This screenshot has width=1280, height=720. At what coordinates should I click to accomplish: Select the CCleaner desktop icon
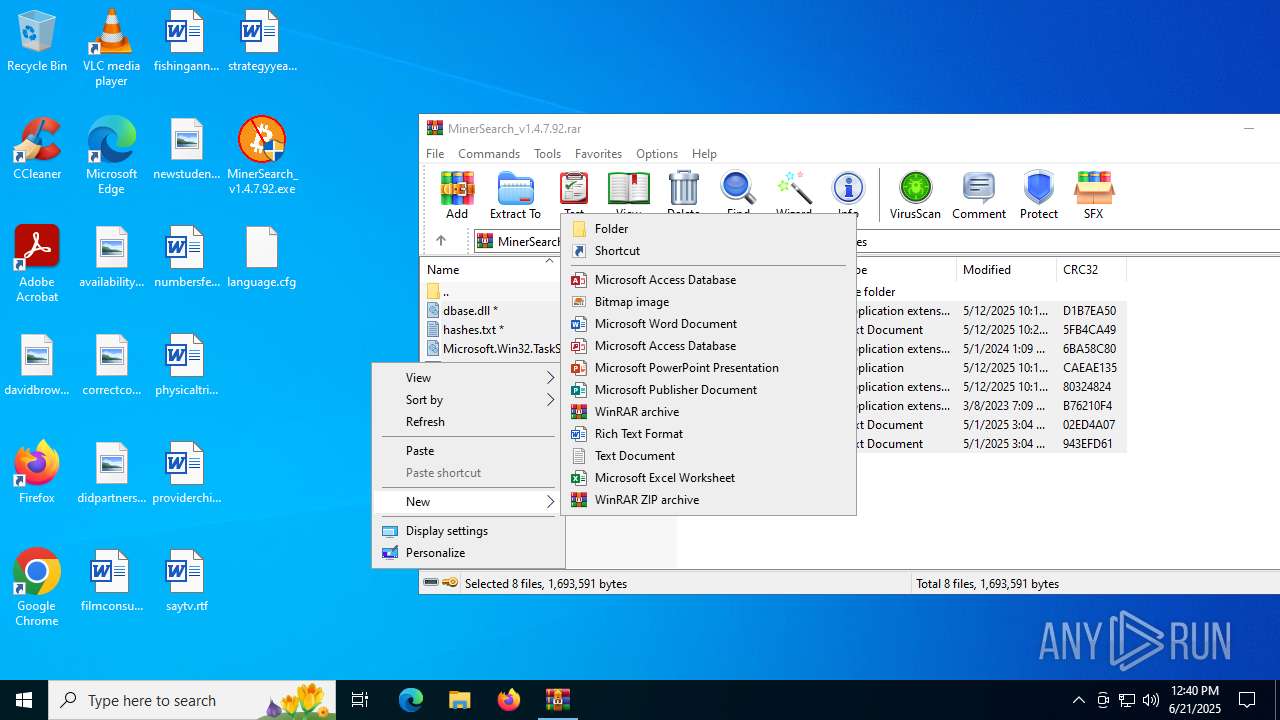click(37, 148)
